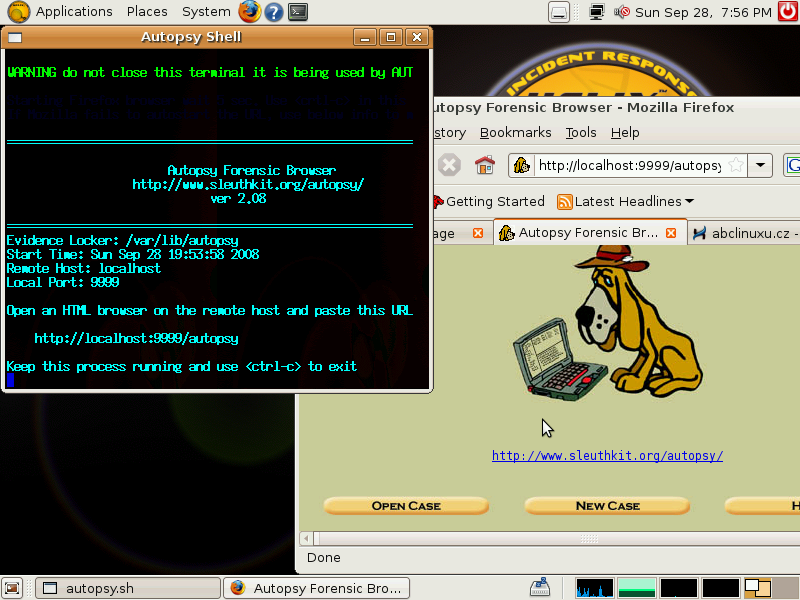Minimize the Autopsy Shell window

click(365, 37)
